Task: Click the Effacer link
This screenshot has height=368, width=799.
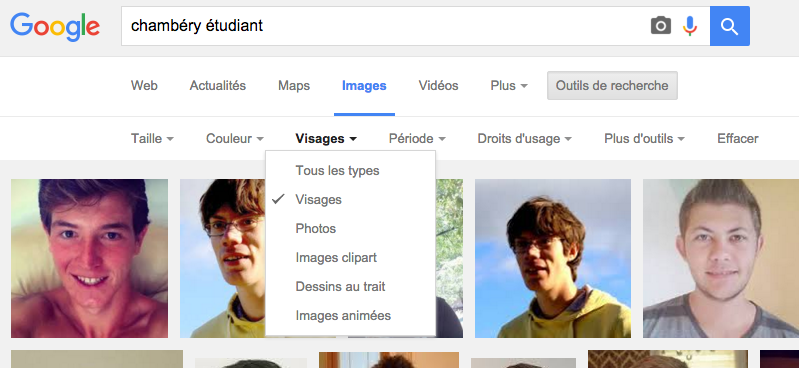Action: 737,139
